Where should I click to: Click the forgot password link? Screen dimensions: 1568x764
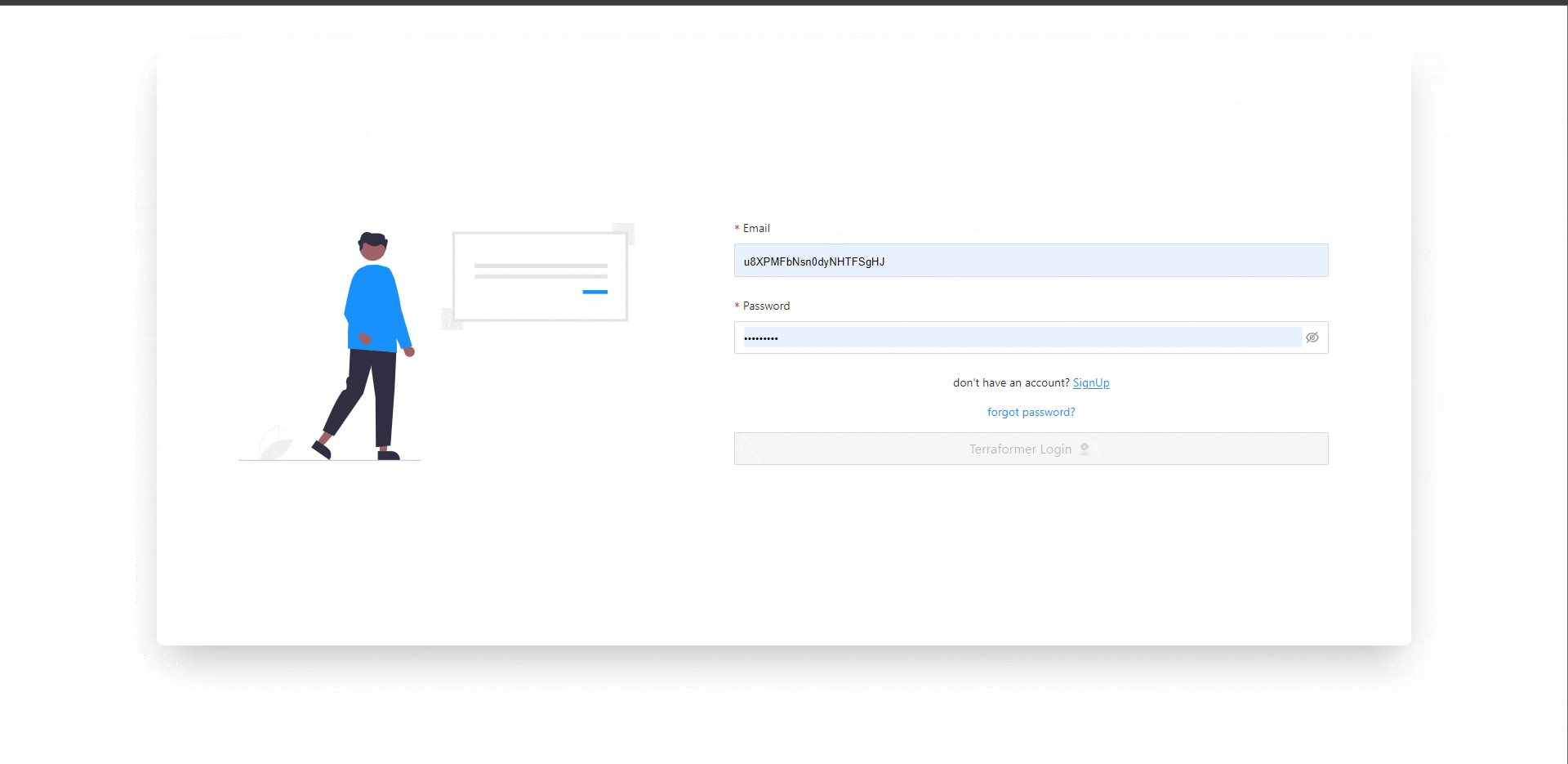click(x=1031, y=412)
